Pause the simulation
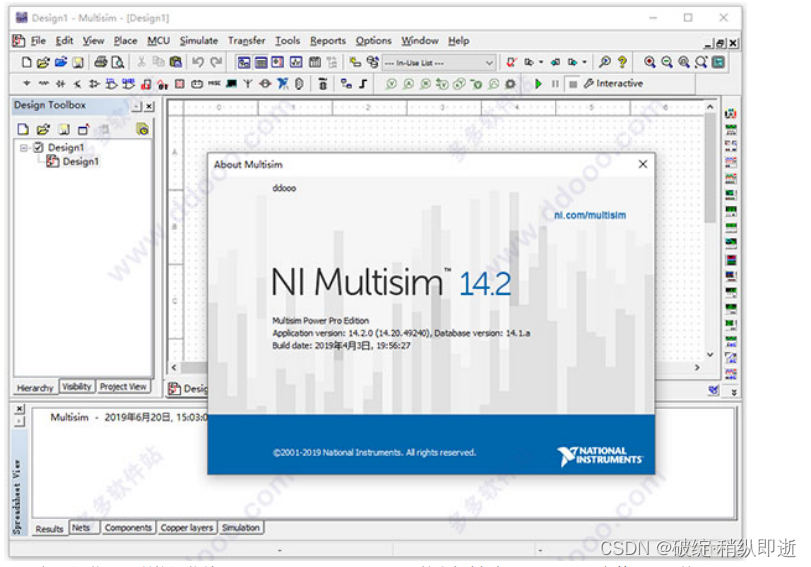The width and height of the screenshot is (811, 567). pyautogui.click(x=555, y=84)
